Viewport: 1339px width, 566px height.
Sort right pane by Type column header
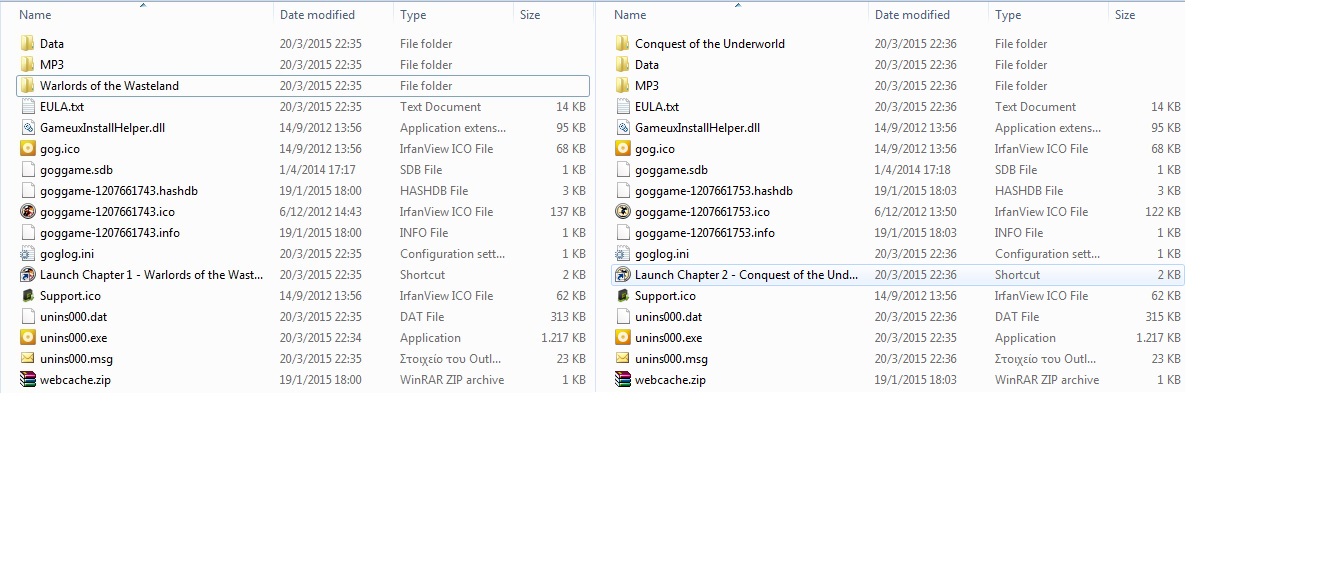[1008, 15]
